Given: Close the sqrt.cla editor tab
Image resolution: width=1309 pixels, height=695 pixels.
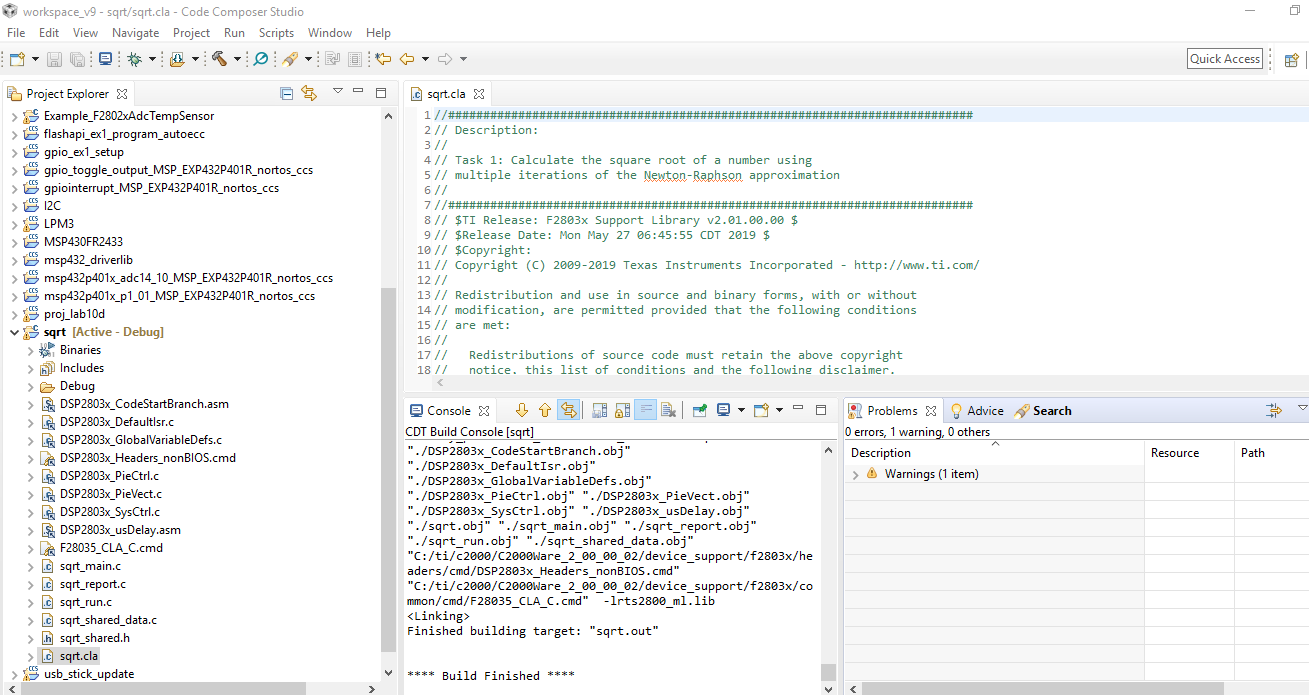Looking at the screenshot, I should 479,94.
